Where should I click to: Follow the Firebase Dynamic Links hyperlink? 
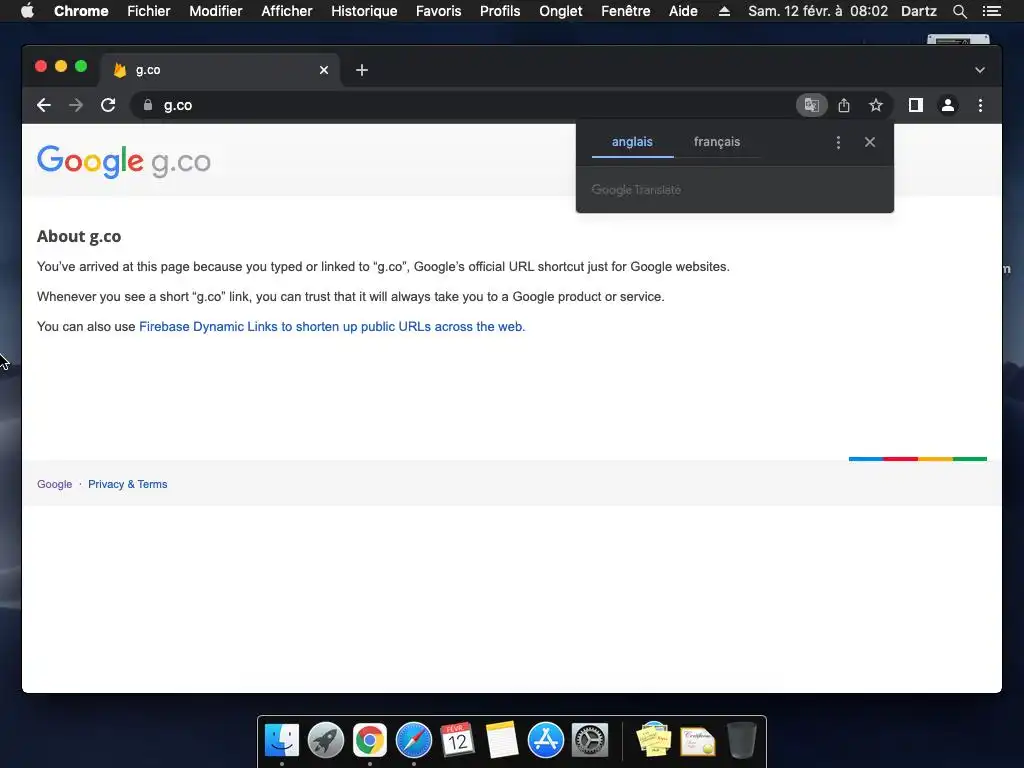[x=332, y=327]
